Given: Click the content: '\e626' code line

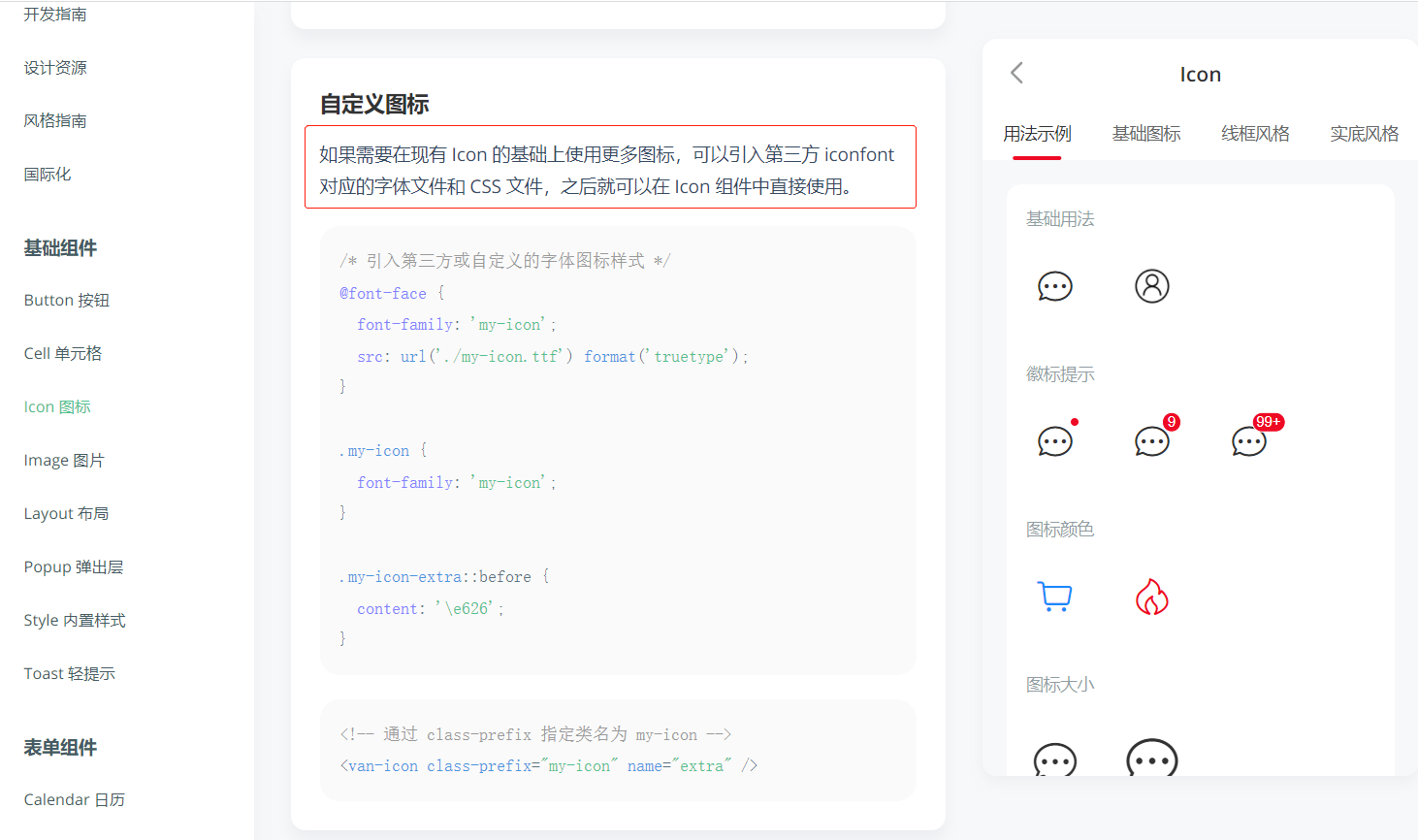Looking at the screenshot, I should pos(431,609).
